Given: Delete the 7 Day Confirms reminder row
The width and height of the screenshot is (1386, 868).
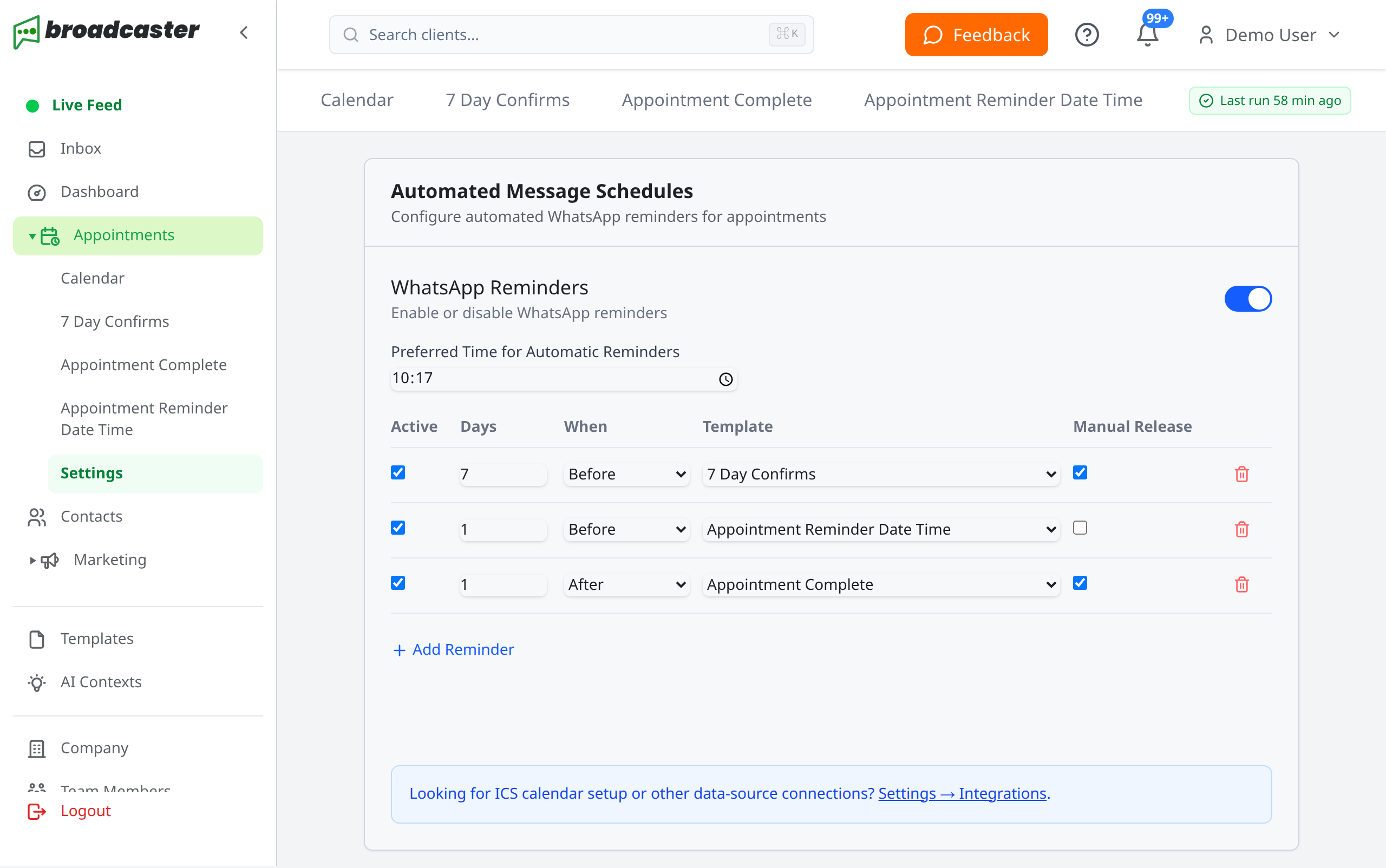Looking at the screenshot, I should pos(1241,474).
